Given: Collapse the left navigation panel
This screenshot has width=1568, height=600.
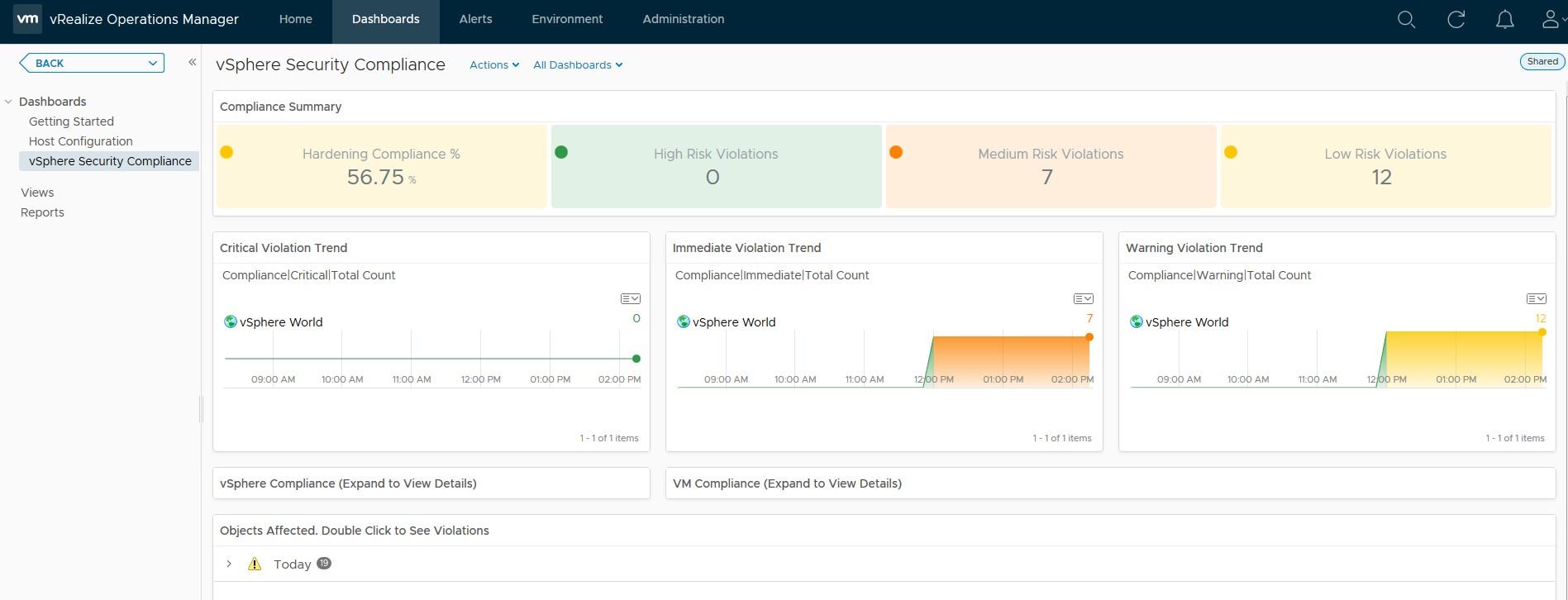Looking at the screenshot, I should click(x=192, y=62).
